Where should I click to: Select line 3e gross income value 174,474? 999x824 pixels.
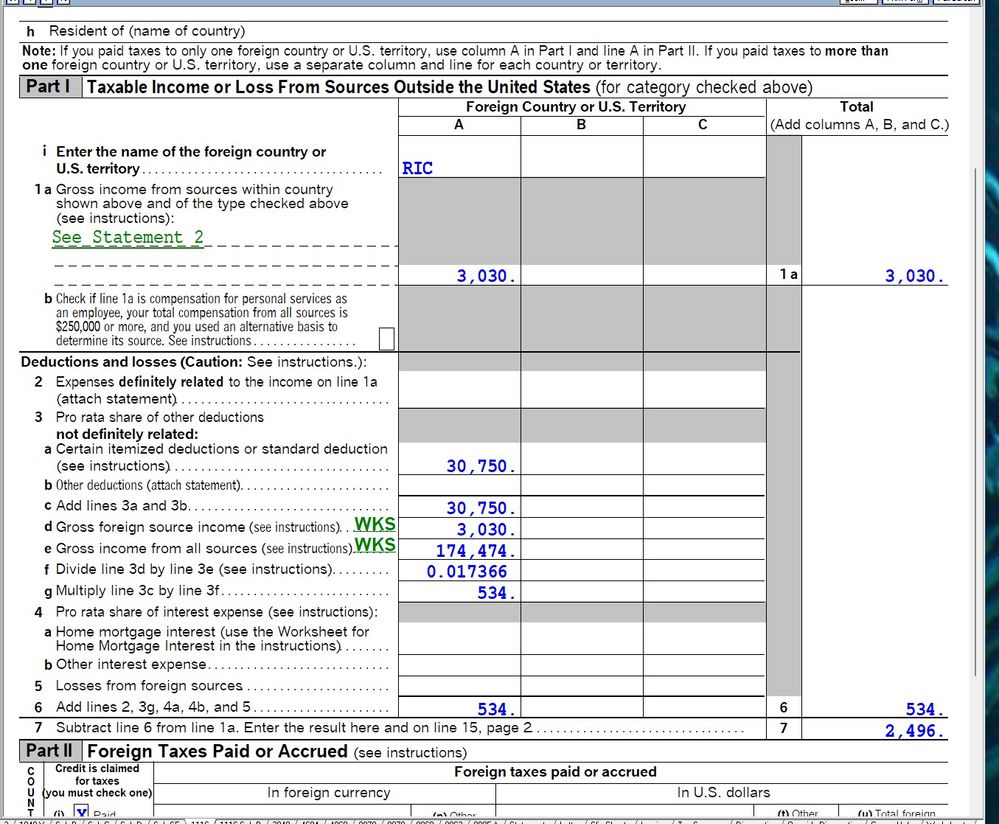pos(458,551)
